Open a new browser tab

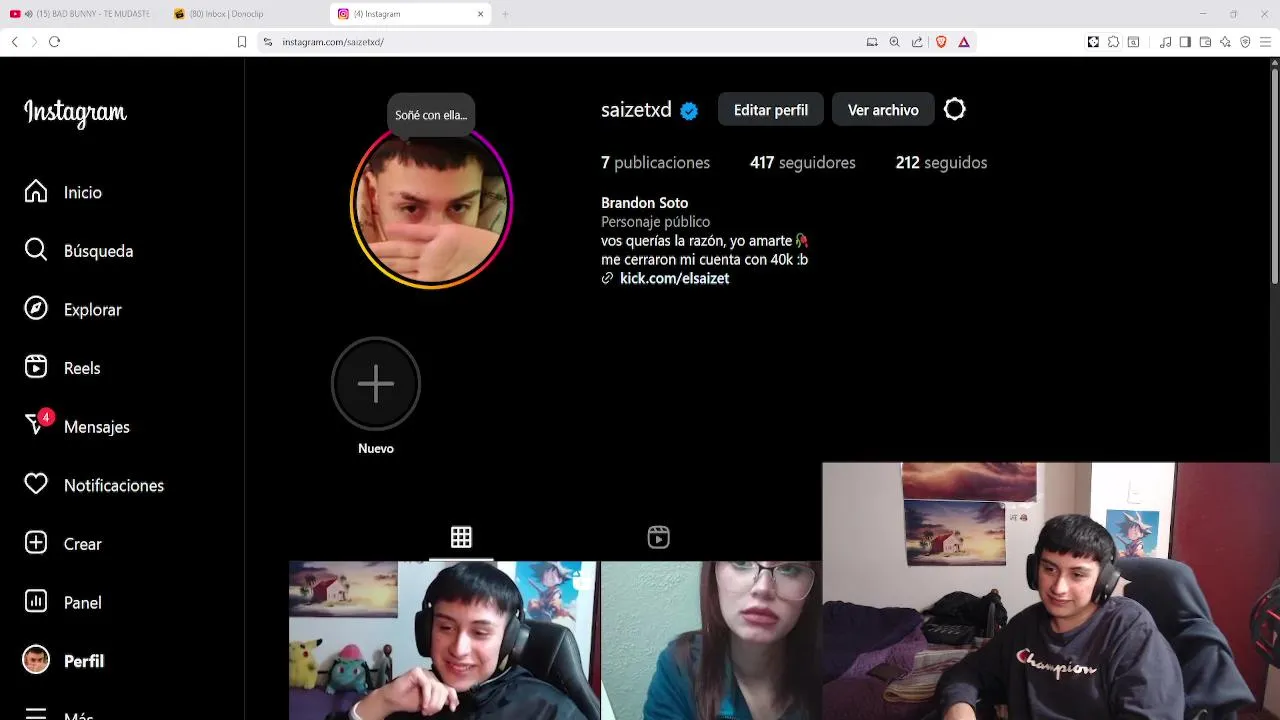[505, 14]
